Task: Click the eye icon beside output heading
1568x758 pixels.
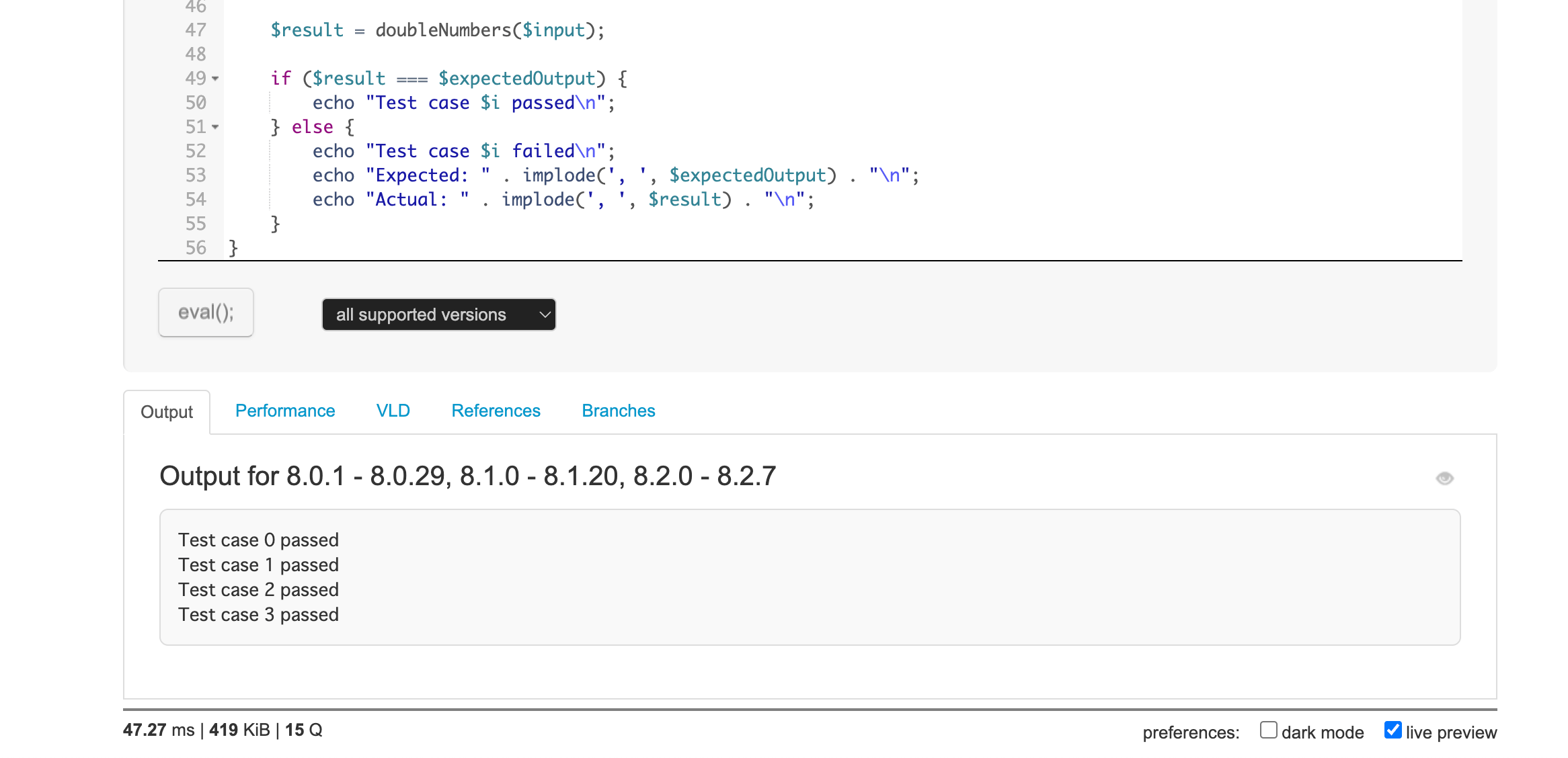Action: pyautogui.click(x=1444, y=478)
